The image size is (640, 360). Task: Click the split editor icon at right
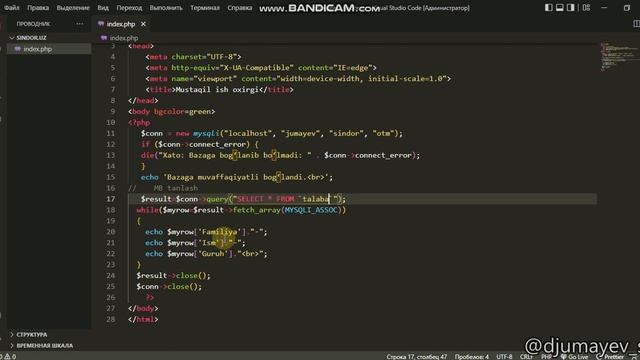pyautogui.click(x=636, y=24)
